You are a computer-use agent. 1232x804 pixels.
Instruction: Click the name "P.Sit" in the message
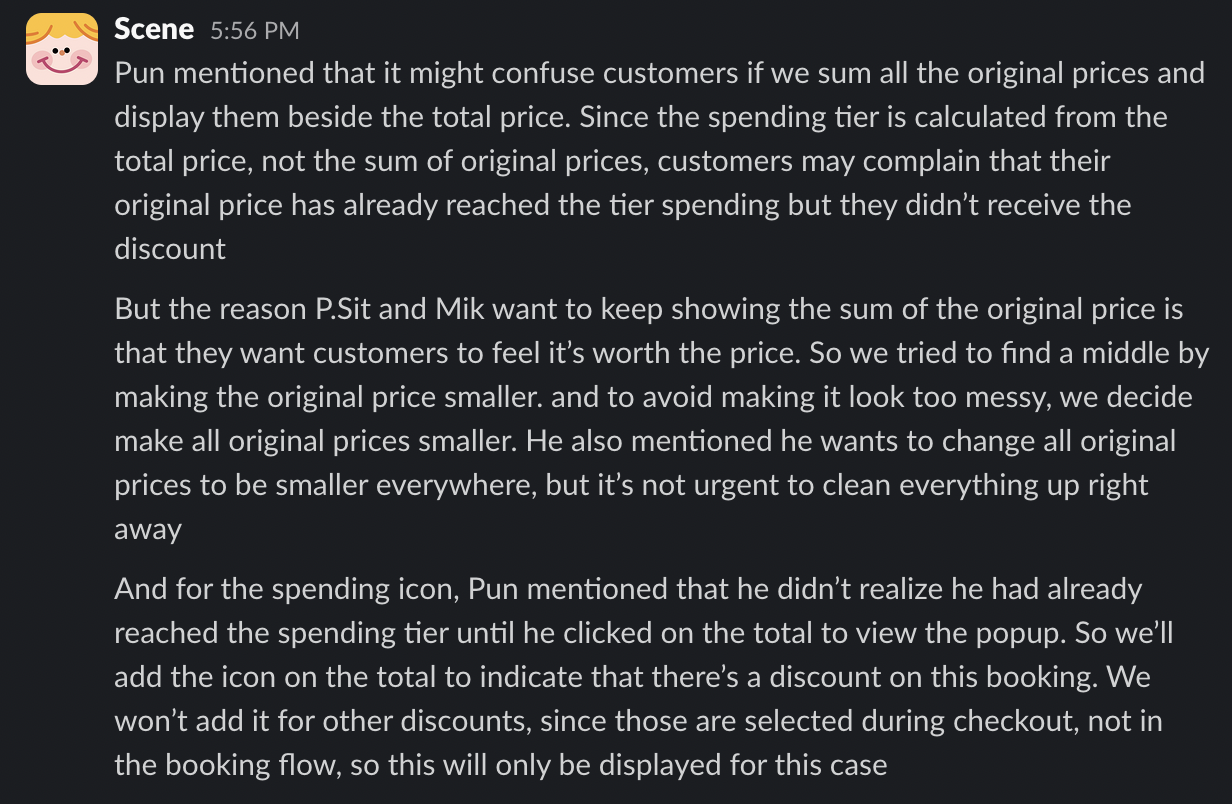pos(338,309)
